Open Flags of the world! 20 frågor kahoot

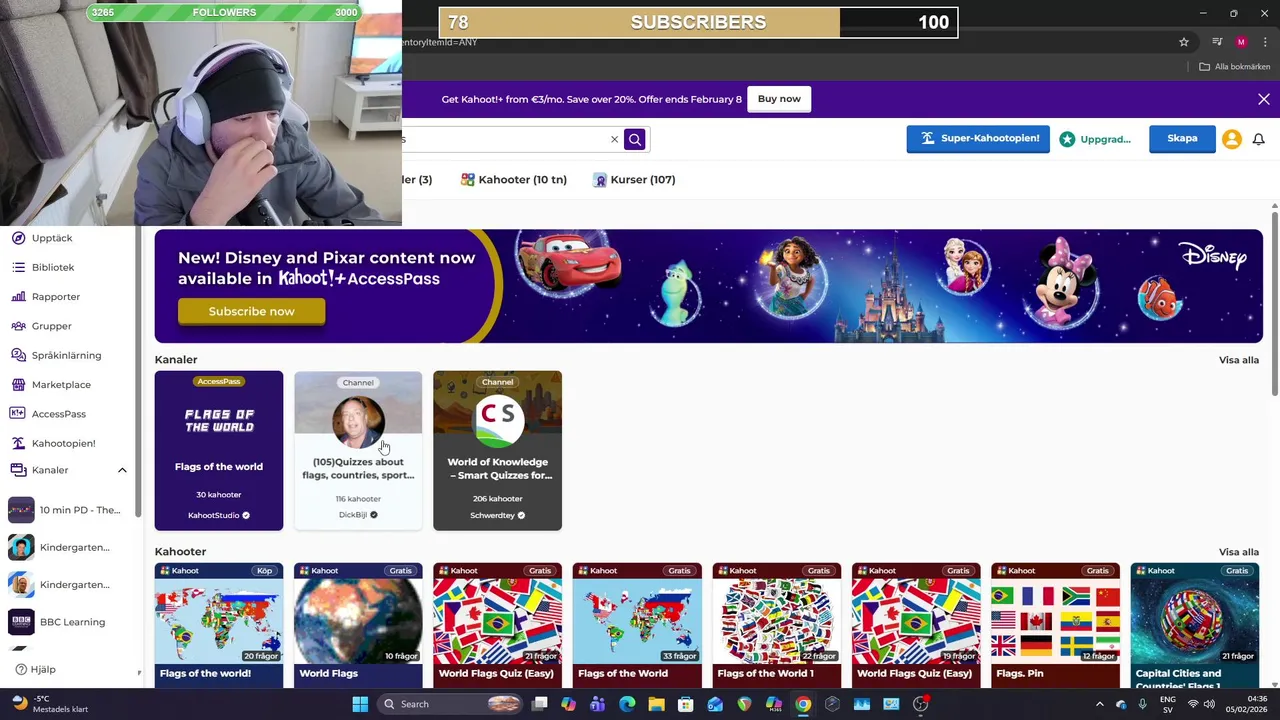(x=219, y=625)
